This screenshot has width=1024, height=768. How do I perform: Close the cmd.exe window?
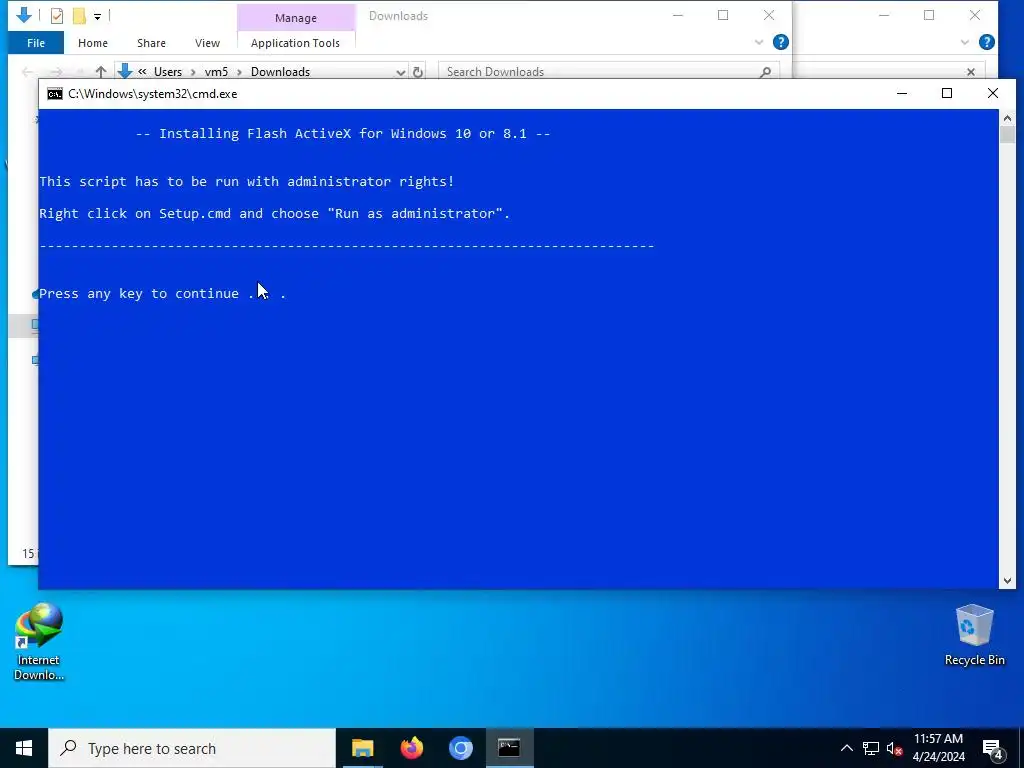click(993, 93)
